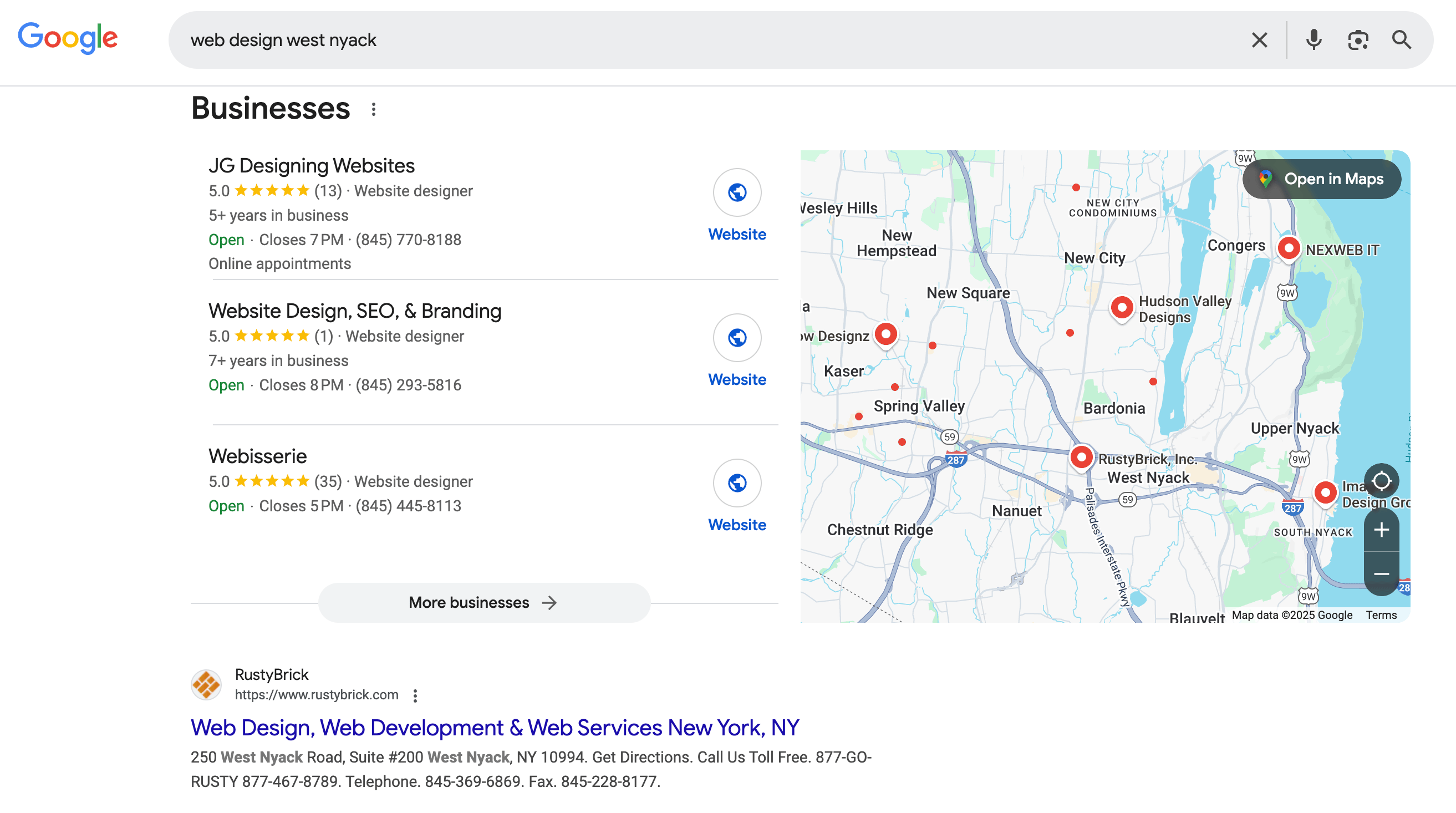This screenshot has width=1456, height=813.
Task: Click phone number (845) 445-8113
Action: coord(408,506)
